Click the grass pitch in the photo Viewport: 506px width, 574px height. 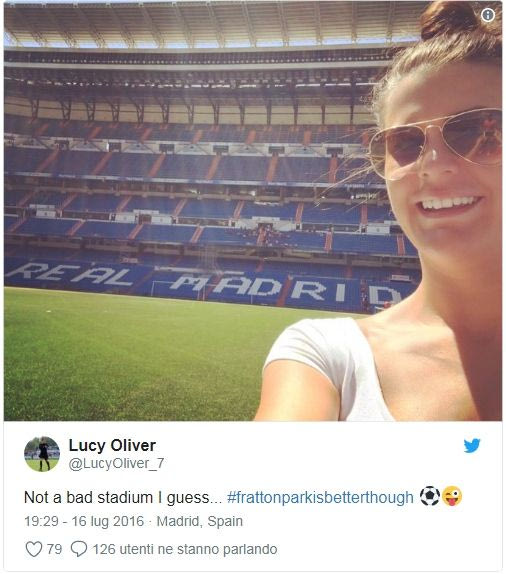coord(132,355)
